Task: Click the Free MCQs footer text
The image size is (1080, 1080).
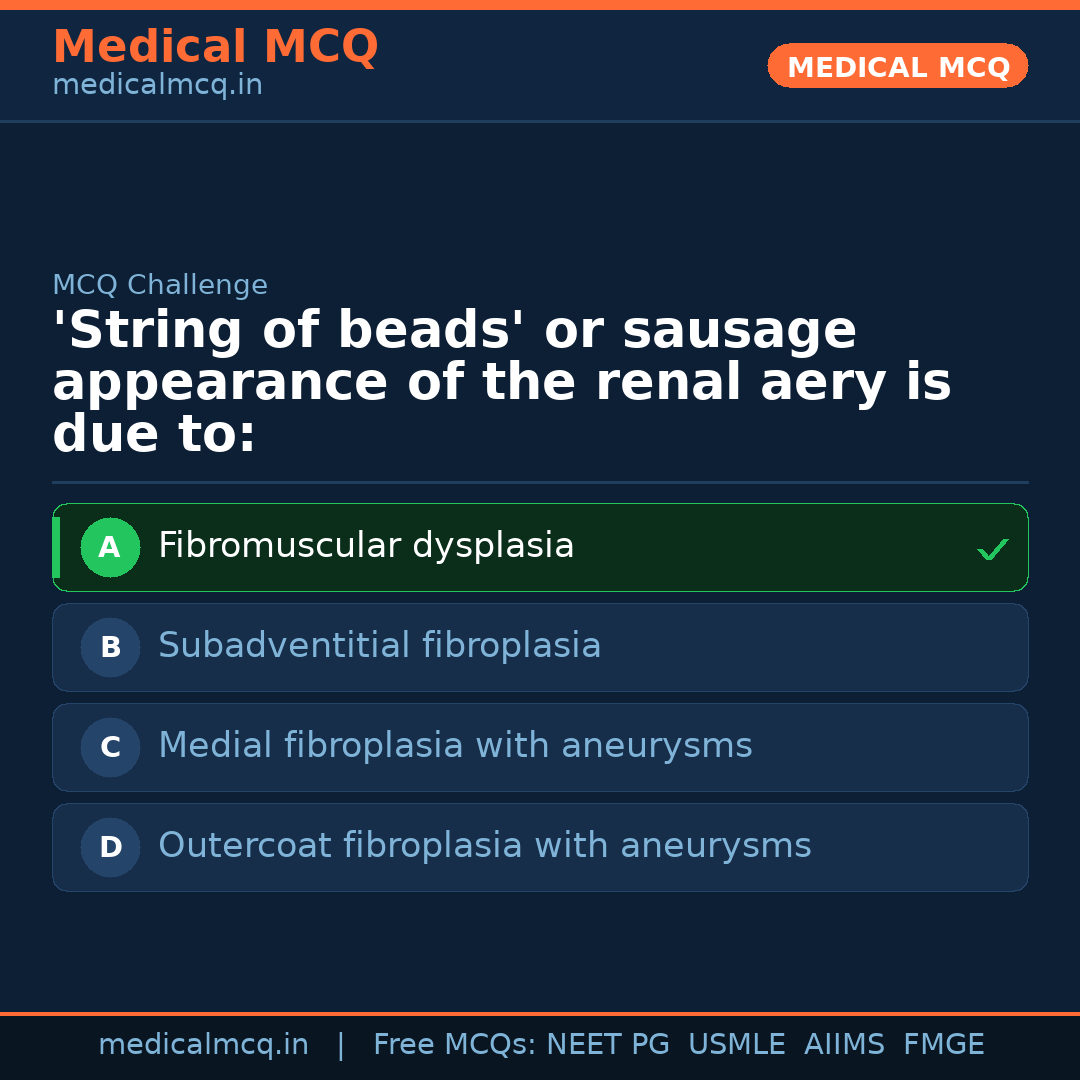Action: tap(453, 1045)
